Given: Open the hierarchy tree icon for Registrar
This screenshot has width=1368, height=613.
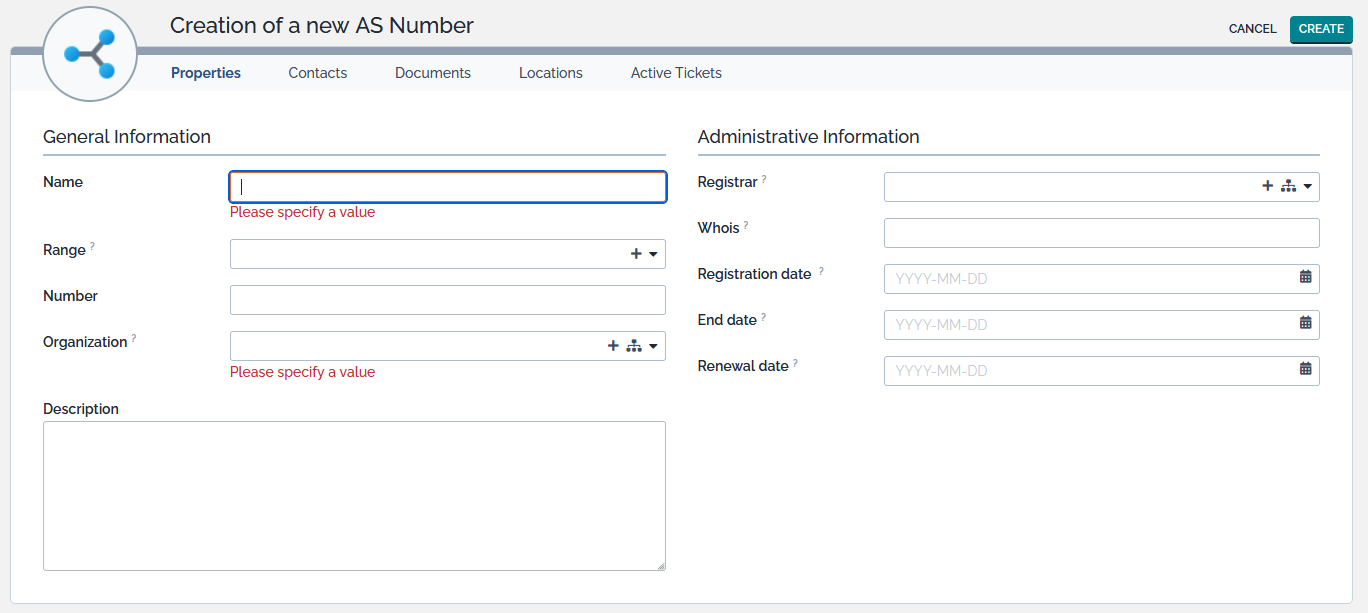Looking at the screenshot, I should tap(1287, 186).
